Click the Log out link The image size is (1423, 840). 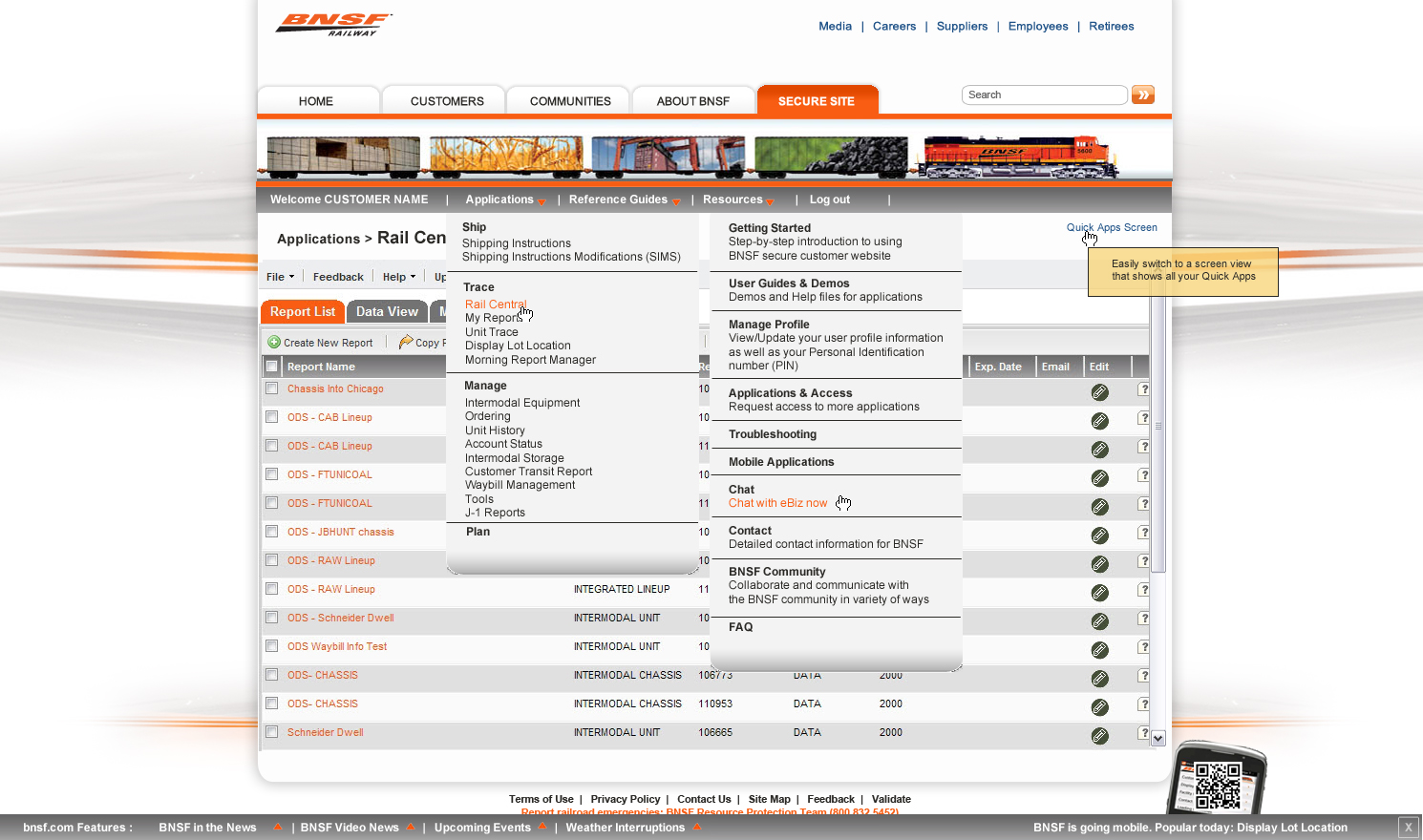pos(830,199)
